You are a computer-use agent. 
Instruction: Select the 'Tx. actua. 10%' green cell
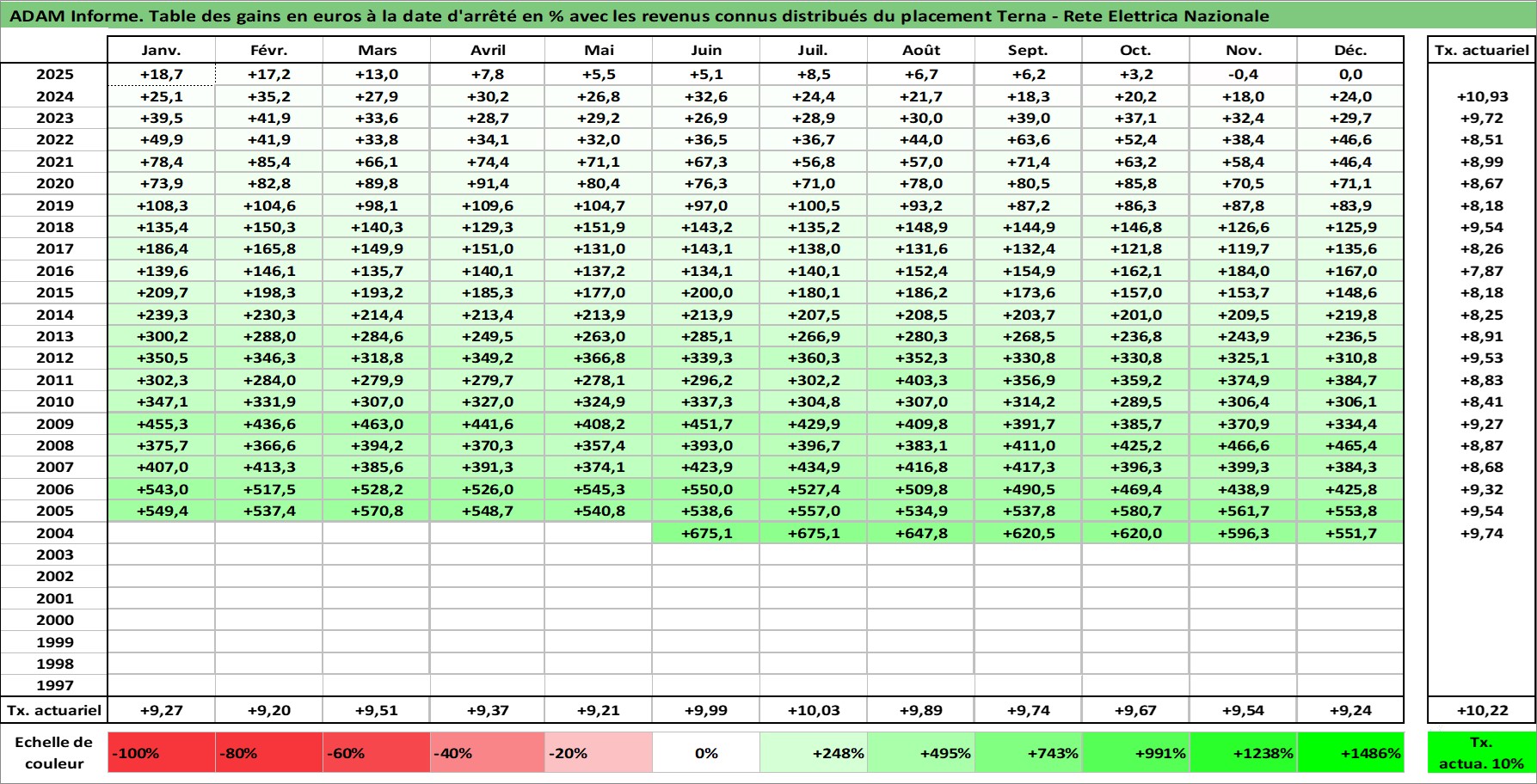coord(1481,753)
